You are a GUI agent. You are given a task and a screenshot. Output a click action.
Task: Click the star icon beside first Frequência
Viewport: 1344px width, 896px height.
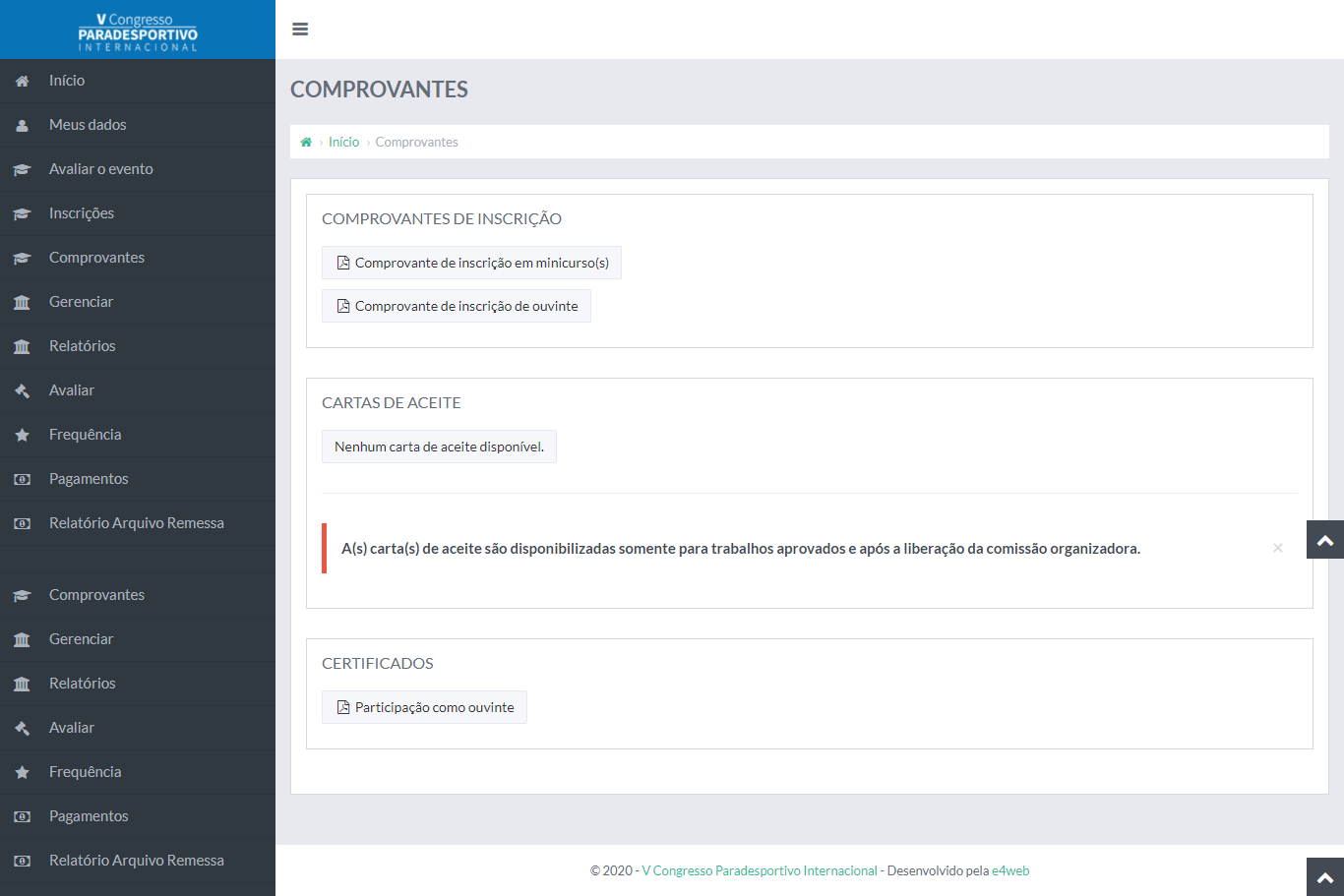point(22,435)
